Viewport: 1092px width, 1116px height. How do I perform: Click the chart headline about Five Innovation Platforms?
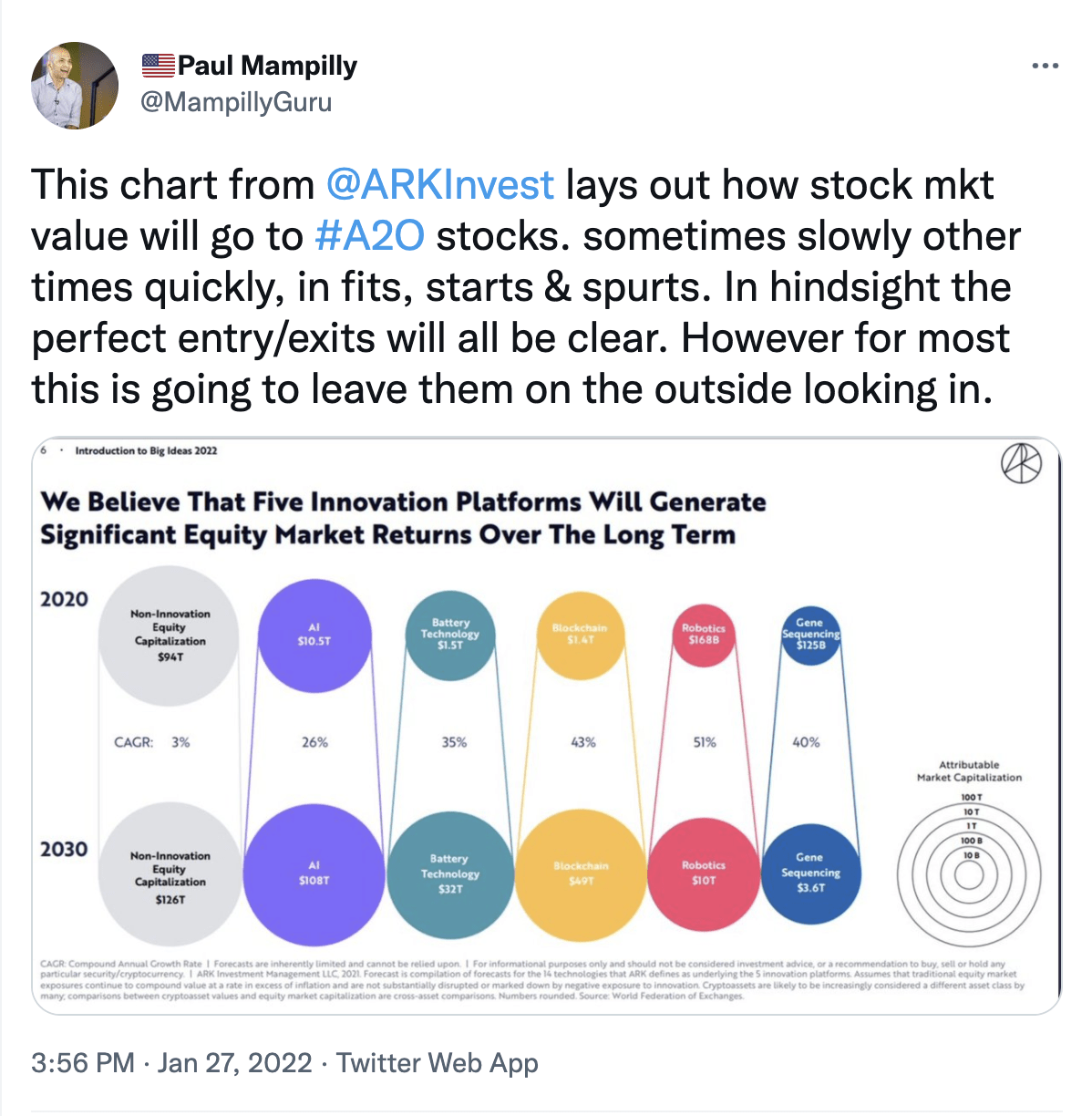click(x=404, y=518)
